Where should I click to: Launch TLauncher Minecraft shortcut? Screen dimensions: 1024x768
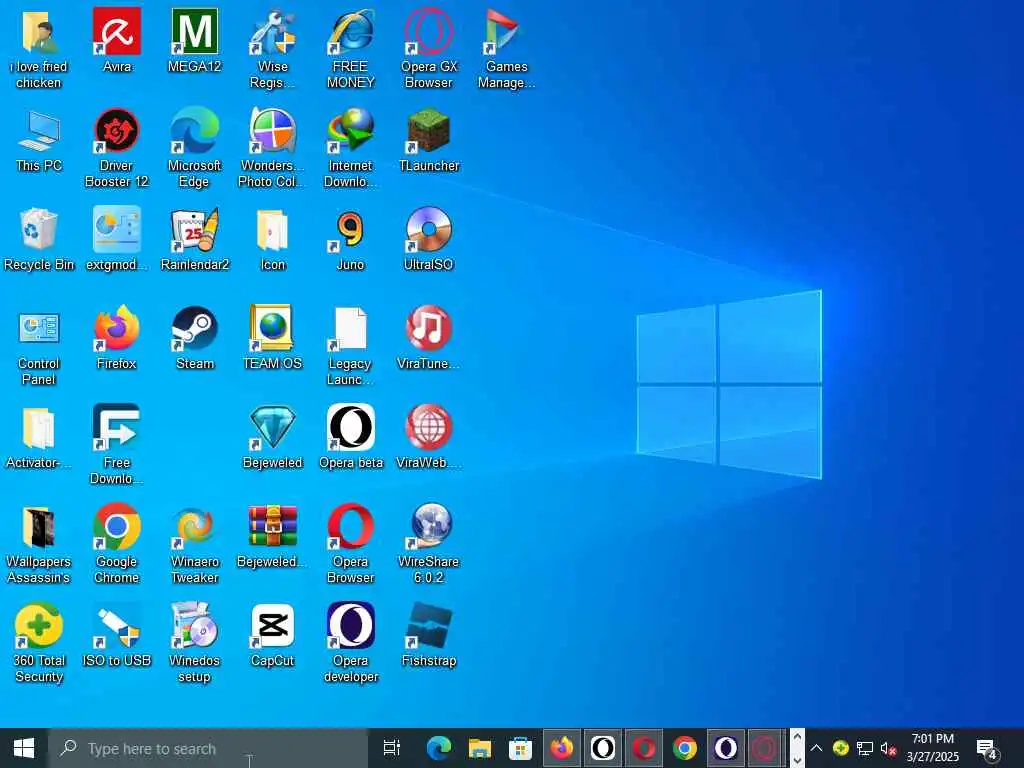click(428, 140)
